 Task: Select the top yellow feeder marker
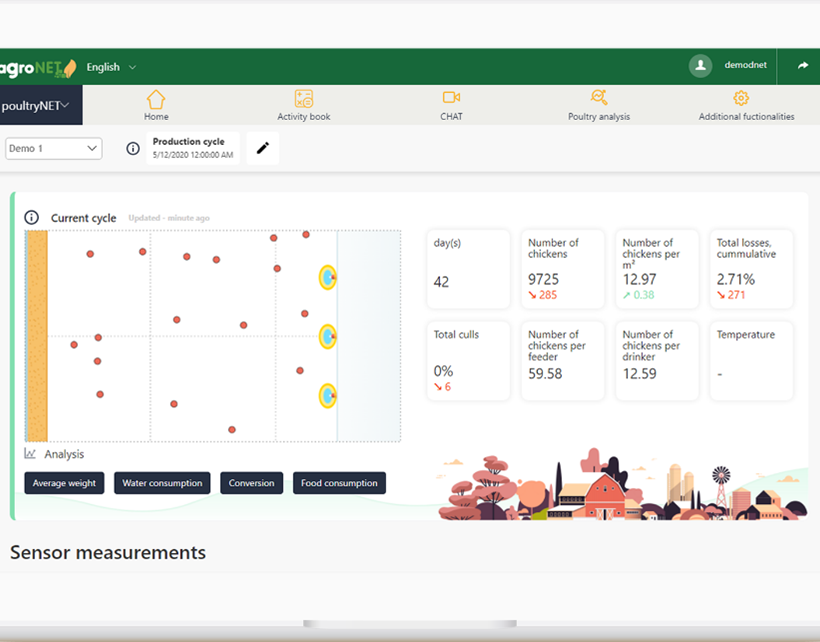point(328,278)
